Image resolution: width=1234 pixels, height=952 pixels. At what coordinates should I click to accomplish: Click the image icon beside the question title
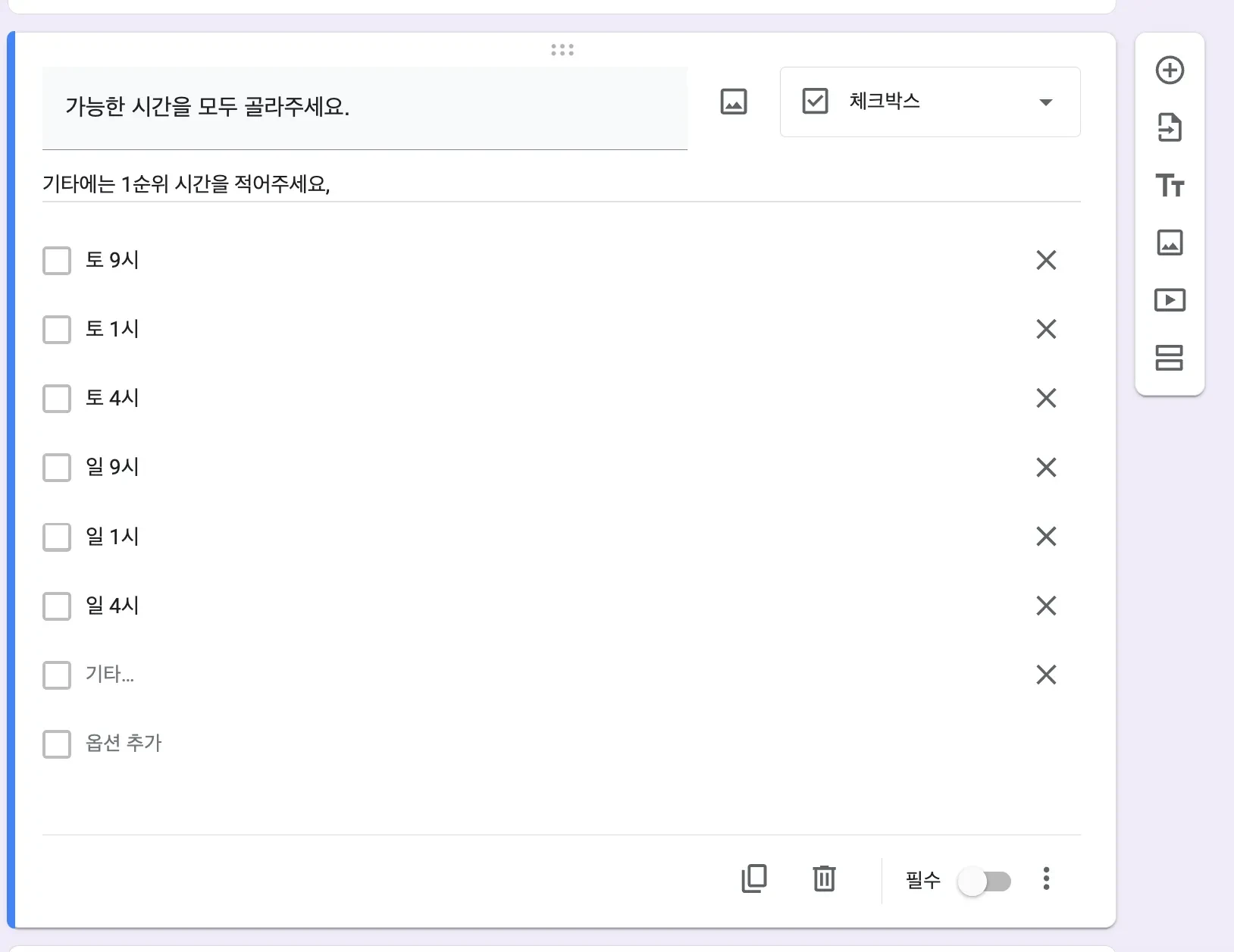click(733, 102)
